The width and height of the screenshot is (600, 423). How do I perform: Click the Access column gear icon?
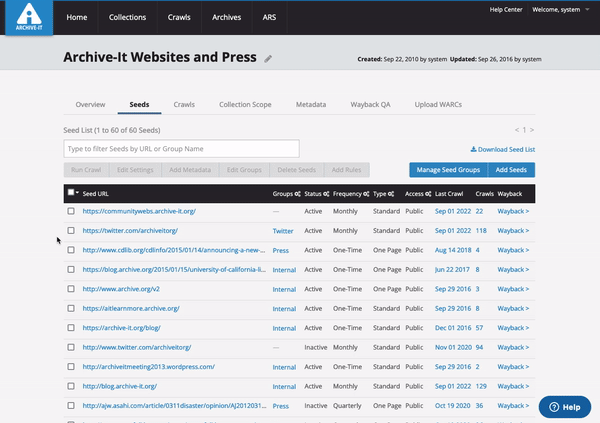[x=428, y=193]
